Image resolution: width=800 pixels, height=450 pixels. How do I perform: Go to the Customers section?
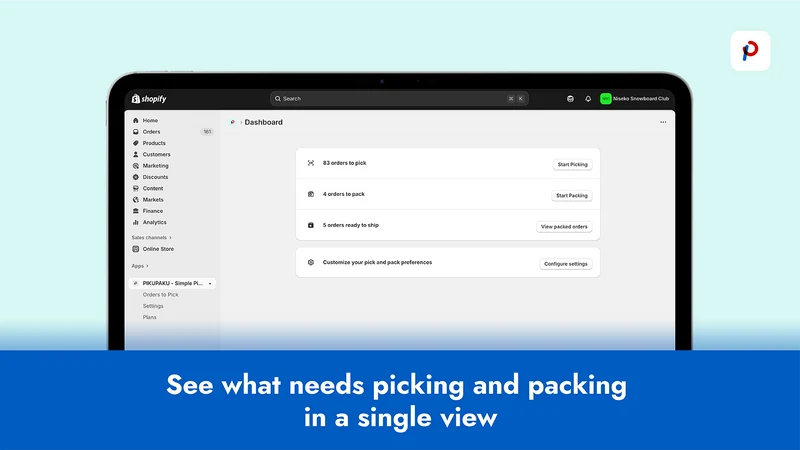[x=156, y=154]
